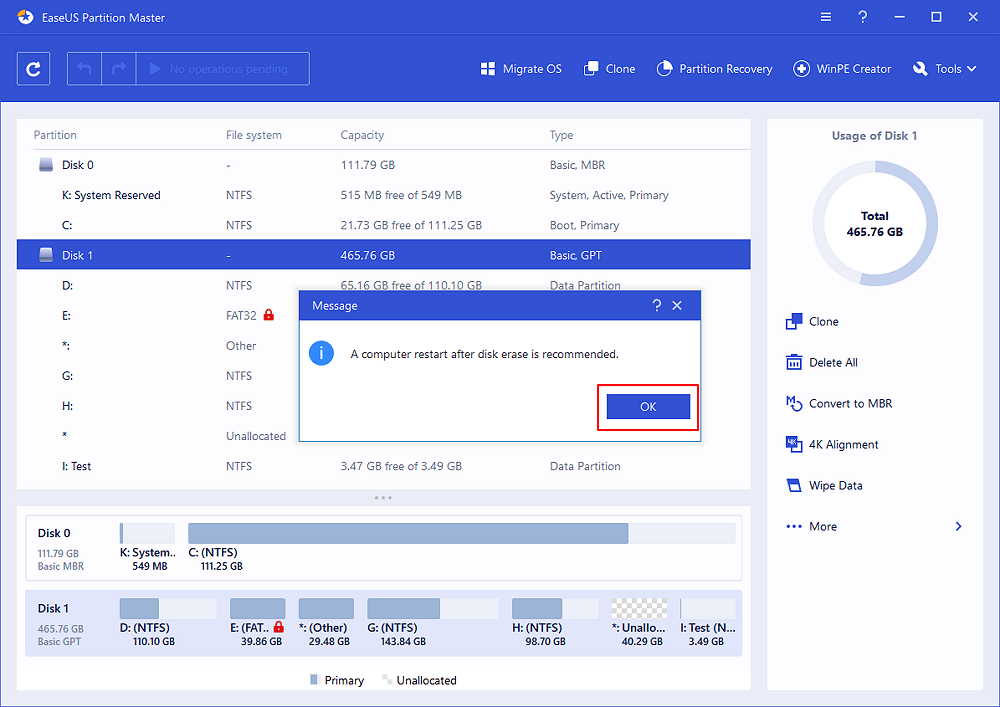Select Convert to MBR option
This screenshot has height=707, width=1000.
839,403
